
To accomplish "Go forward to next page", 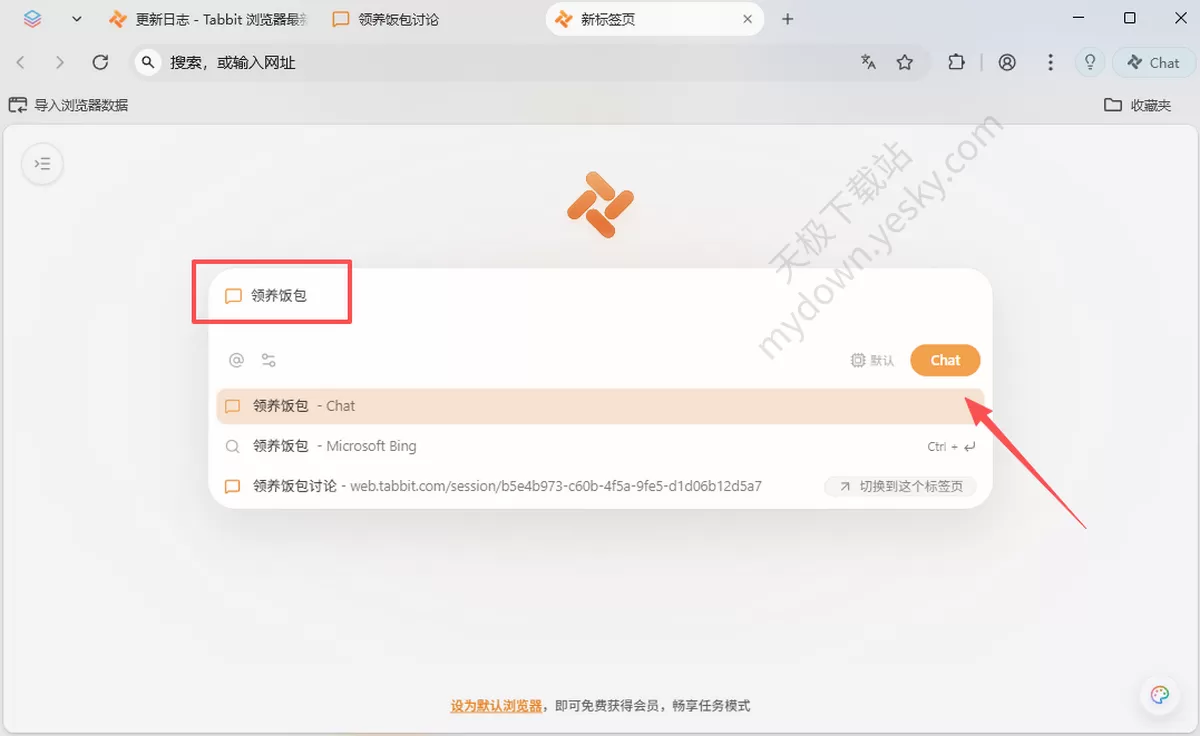I will tap(60, 62).
